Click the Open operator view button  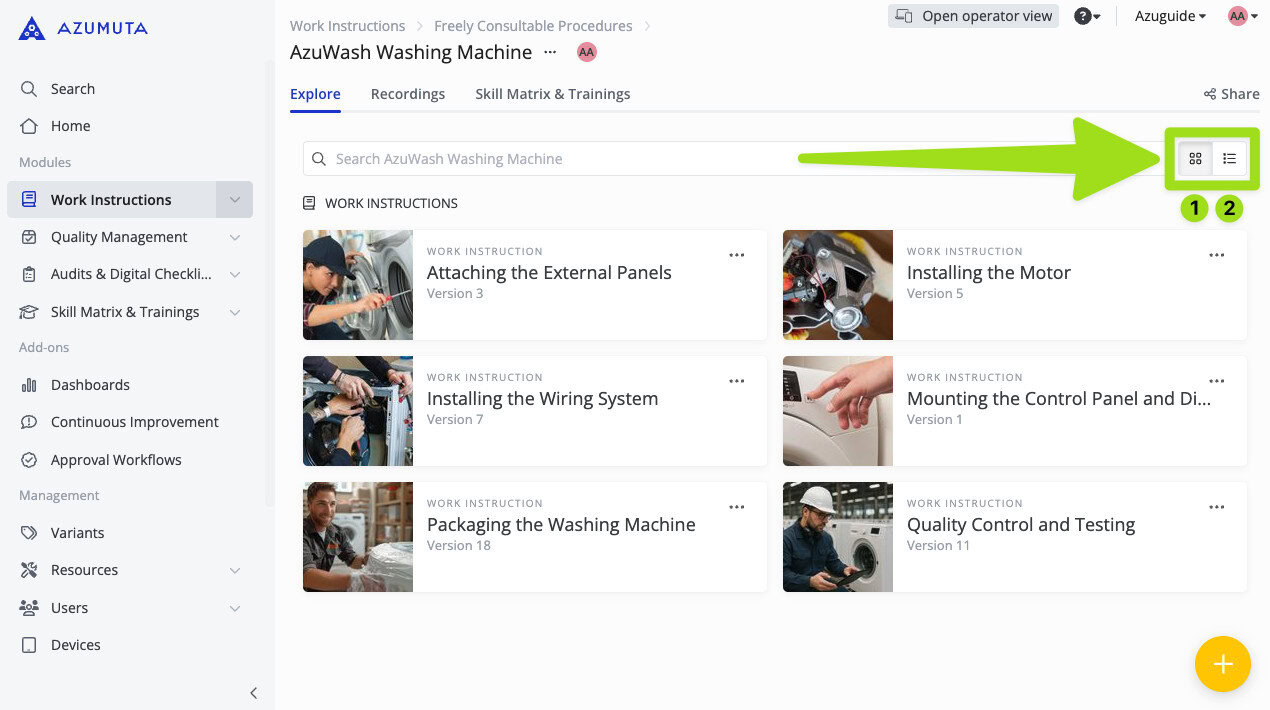973,16
